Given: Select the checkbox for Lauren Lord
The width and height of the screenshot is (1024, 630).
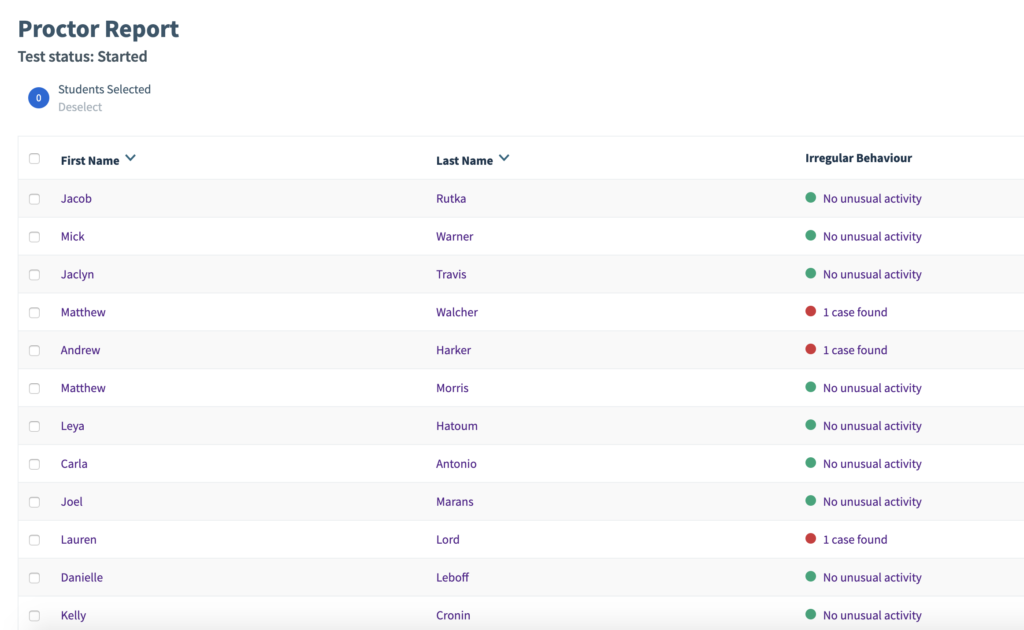Looking at the screenshot, I should click(35, 540).
